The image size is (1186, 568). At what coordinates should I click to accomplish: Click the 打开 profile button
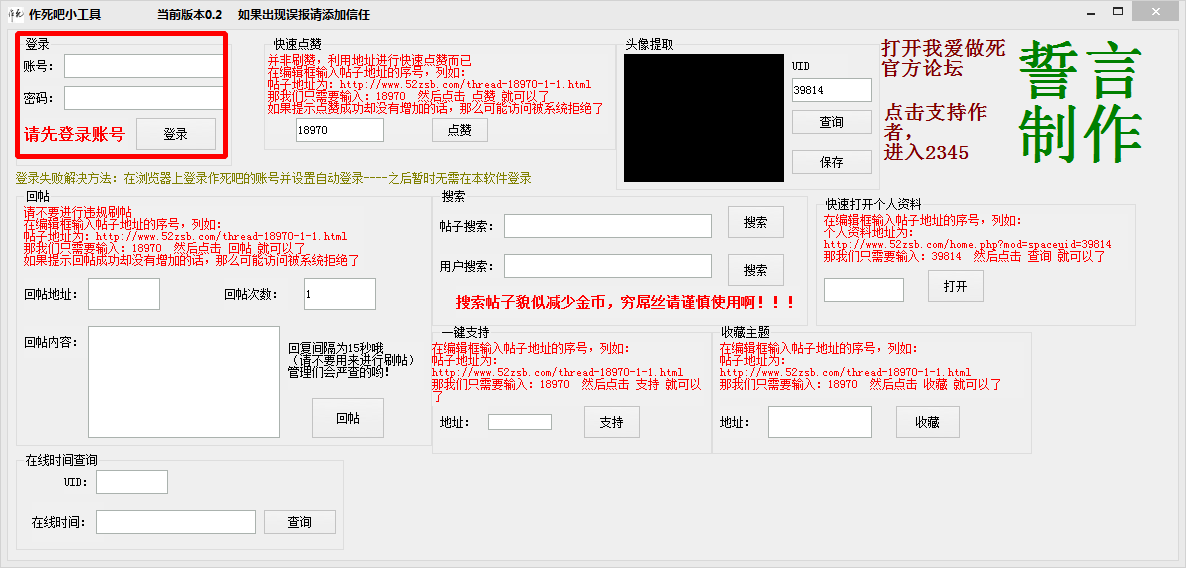click(x=956, y=286)
